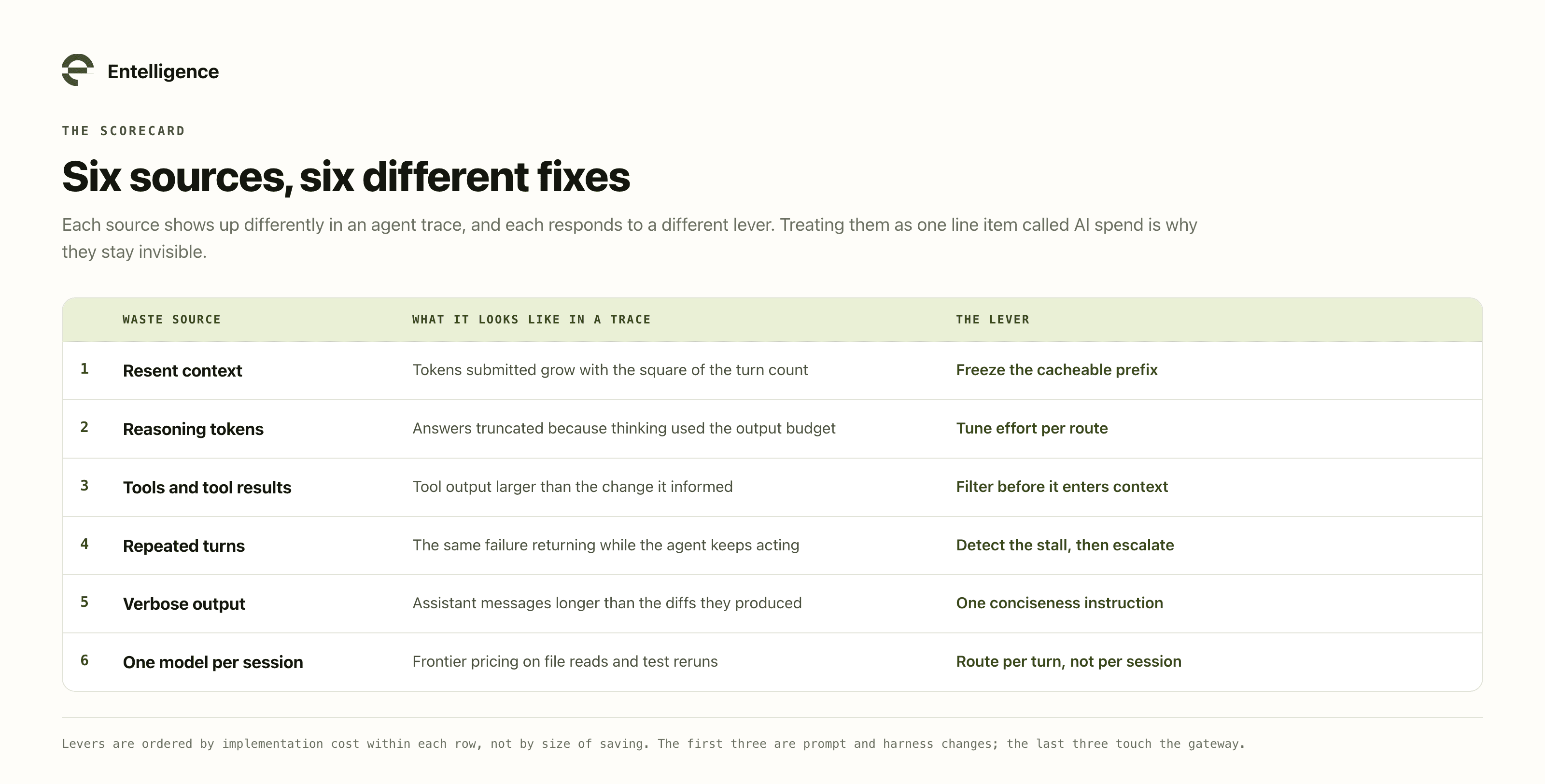Select the 'Six sources, six different fixes' heading

tap(346, 177)
